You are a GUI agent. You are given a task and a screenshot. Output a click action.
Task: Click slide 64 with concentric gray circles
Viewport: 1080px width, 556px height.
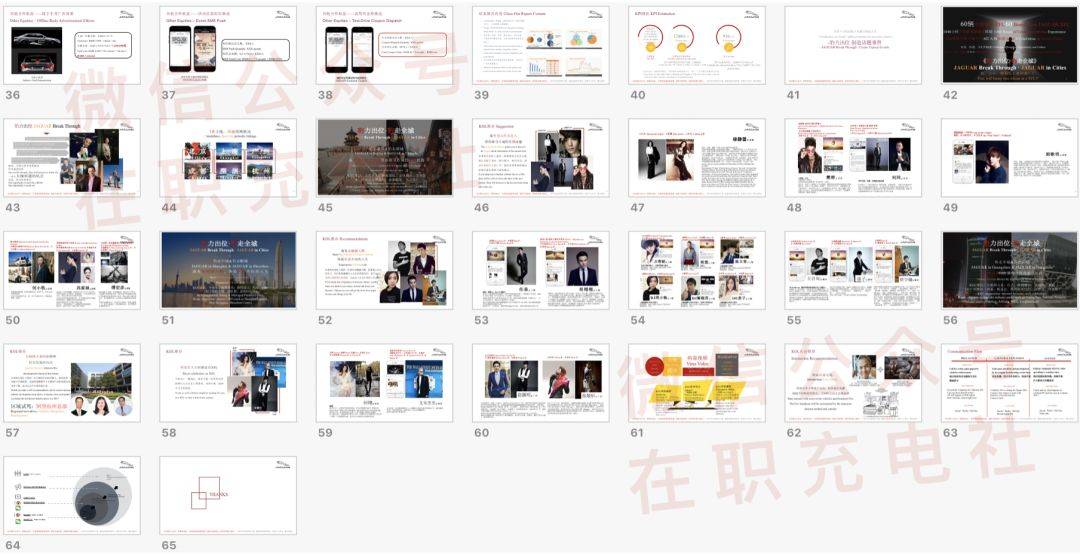(x=72, y=495)
